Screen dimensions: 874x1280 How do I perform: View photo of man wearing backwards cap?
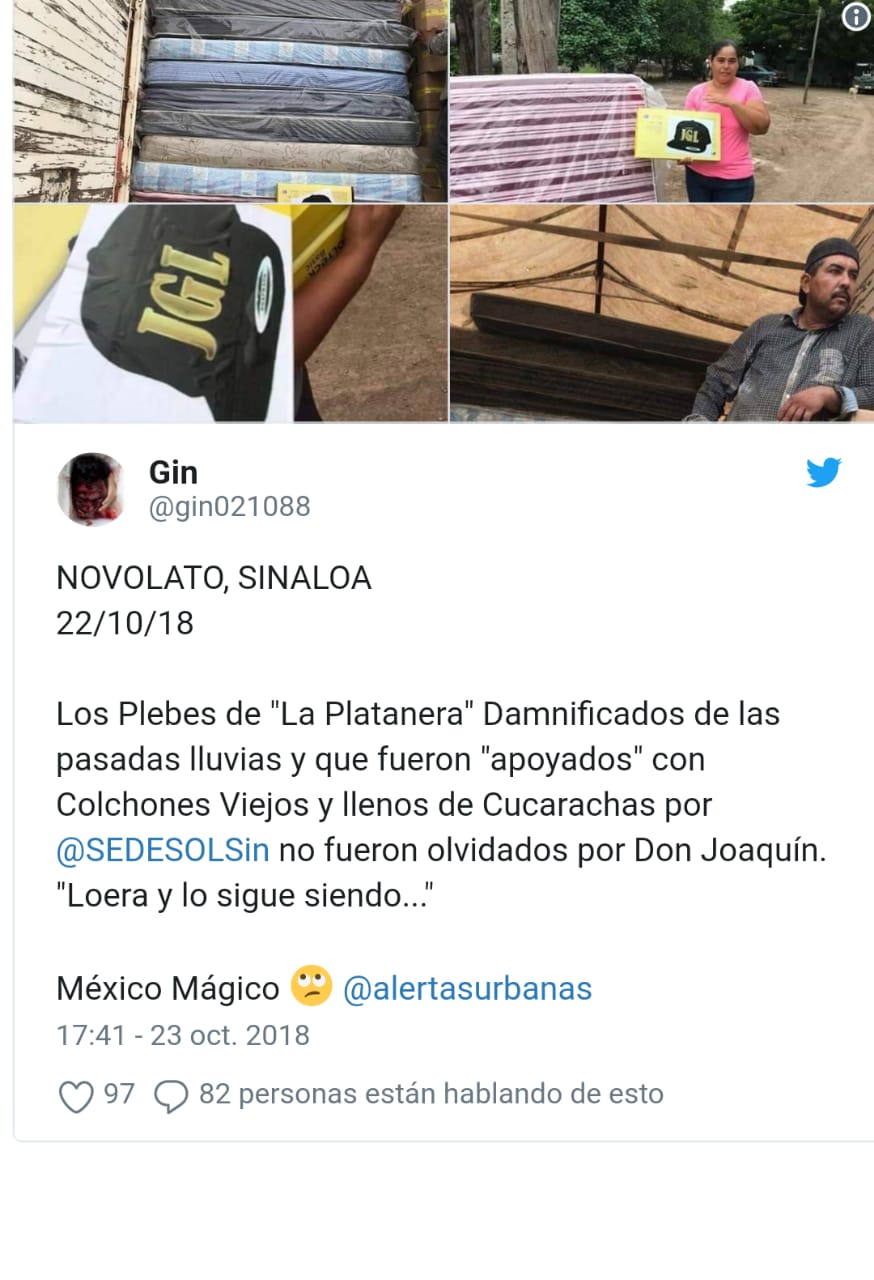coord(662,314)
